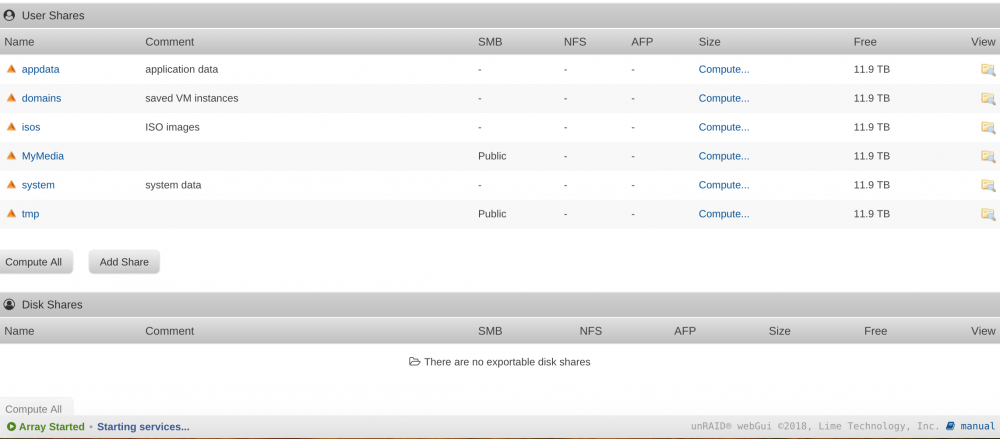Click the Lime Technology copyright text

click(816, 426)
